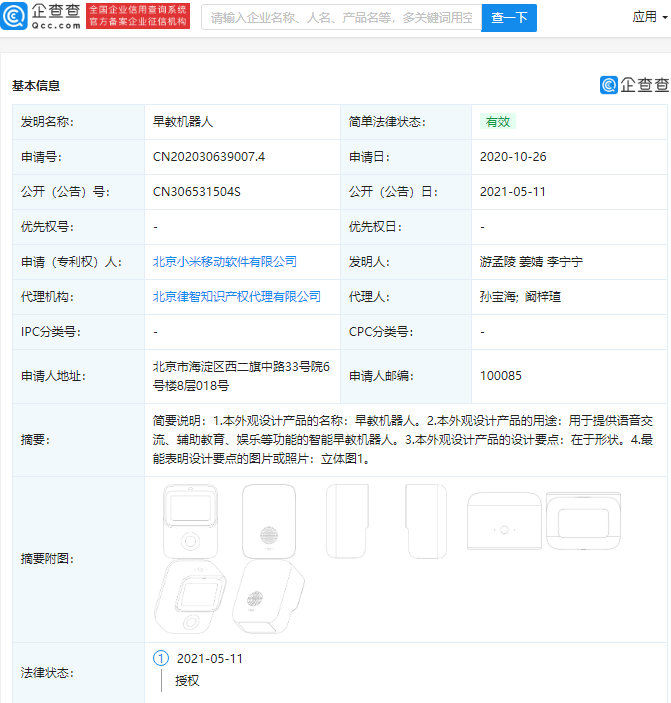This screenshot has width=671, height=703.
Task: Open the rear perspective drawing in second row
Action: pos(266,601)
